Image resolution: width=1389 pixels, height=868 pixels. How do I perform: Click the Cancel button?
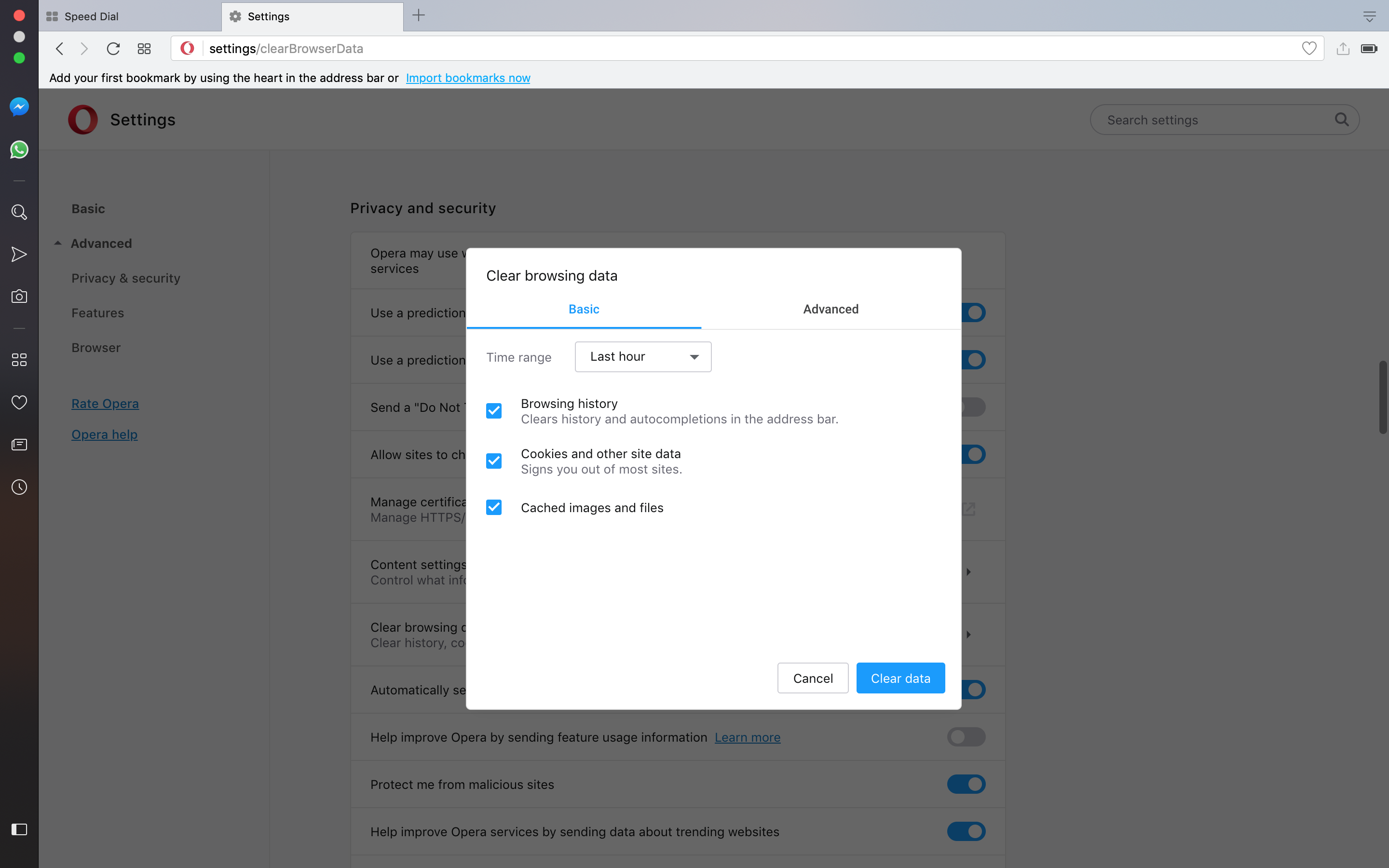tap(813, 678)
